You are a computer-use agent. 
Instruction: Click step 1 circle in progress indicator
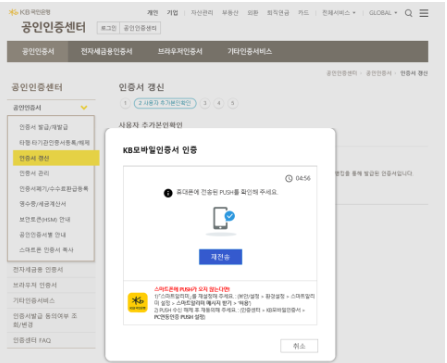click(x=125, y=103)
